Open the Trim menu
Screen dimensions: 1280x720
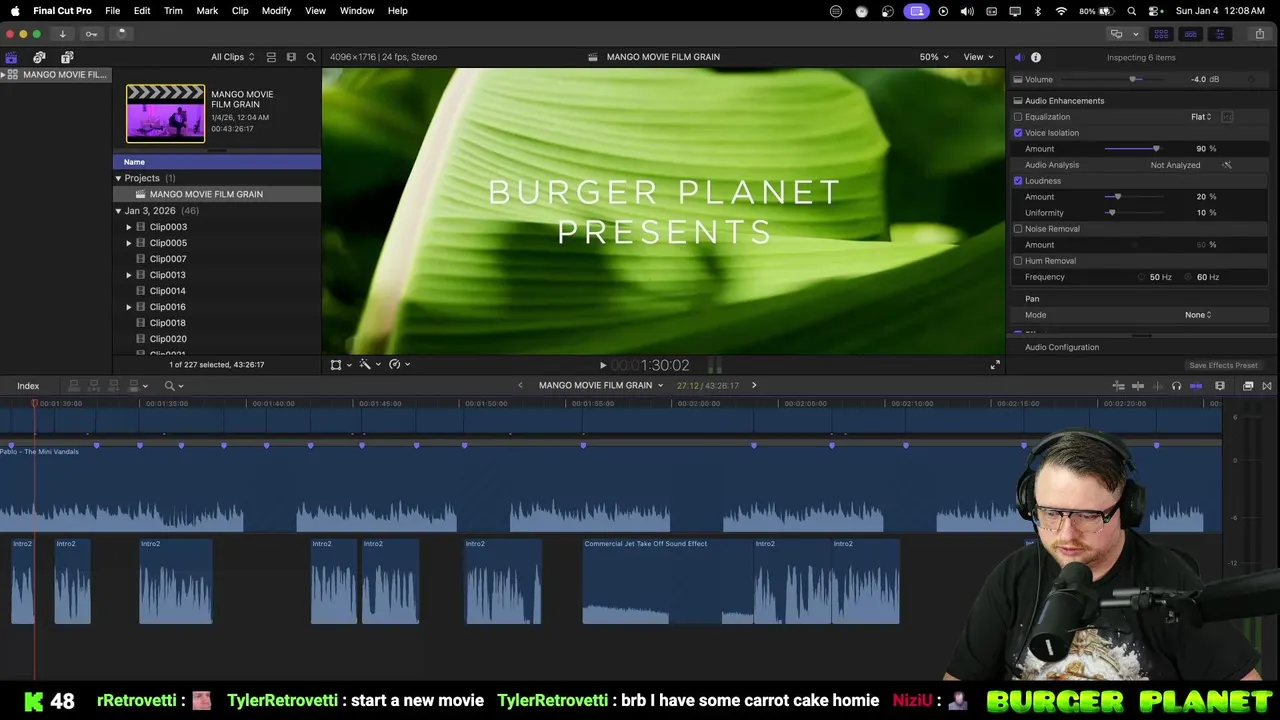[x=173, y=11]
